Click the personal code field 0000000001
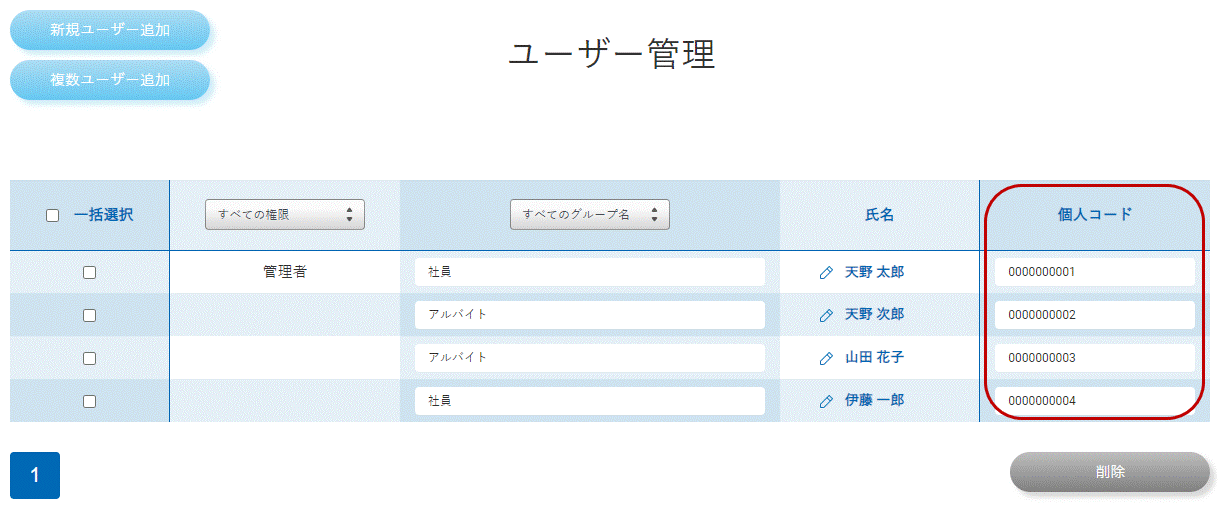This screenshot has height=510, width=1218. 1095,272
